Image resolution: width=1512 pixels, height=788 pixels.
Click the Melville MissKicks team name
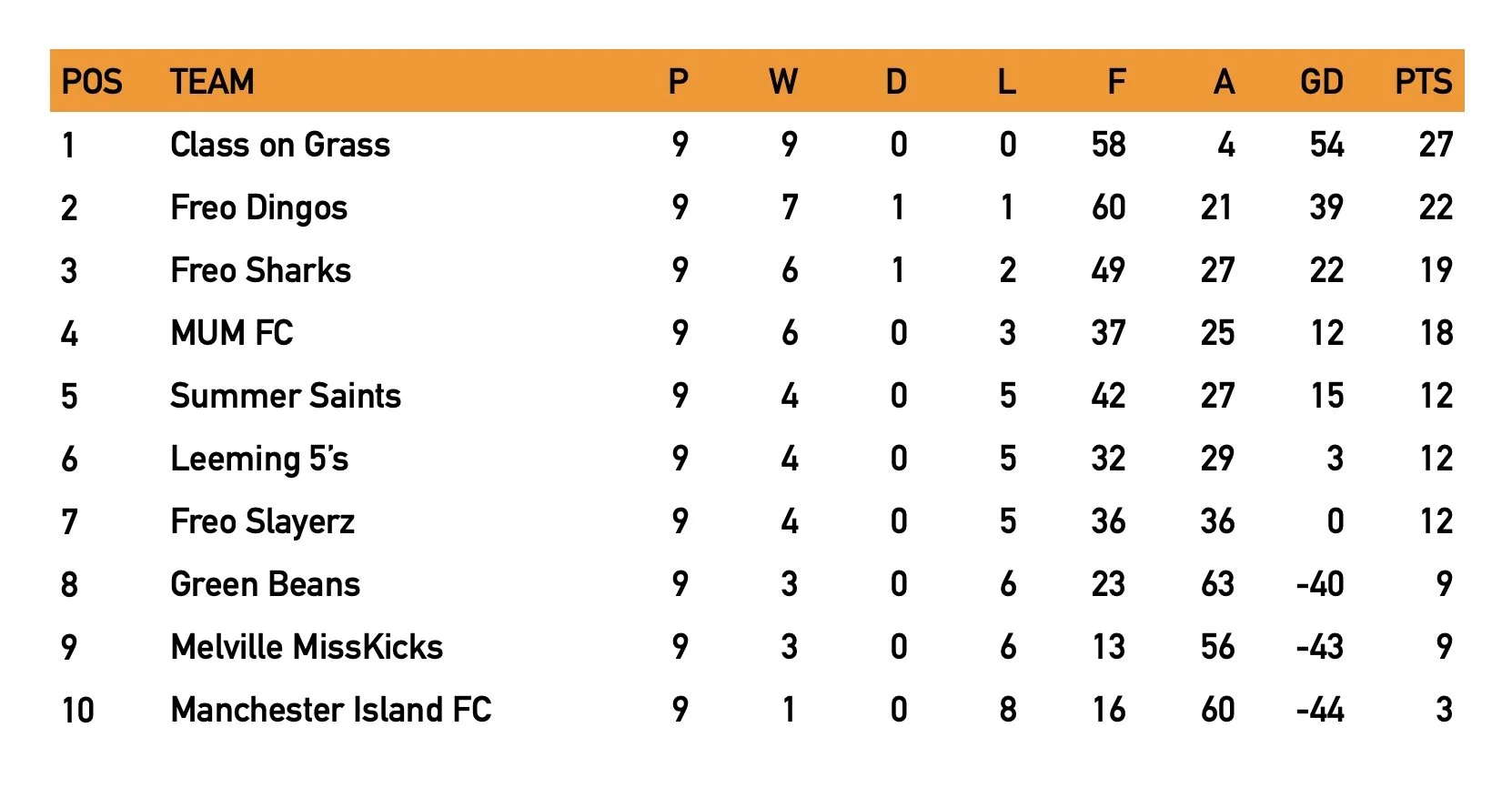(307, 647)
